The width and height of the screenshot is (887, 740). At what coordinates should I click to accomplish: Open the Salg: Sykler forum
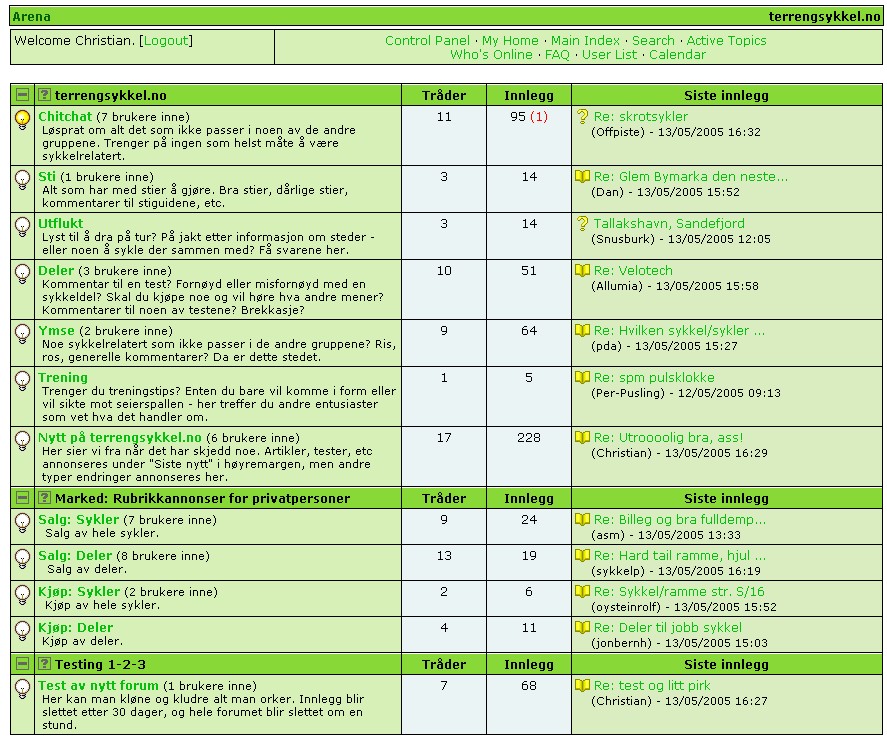(79, 519)
